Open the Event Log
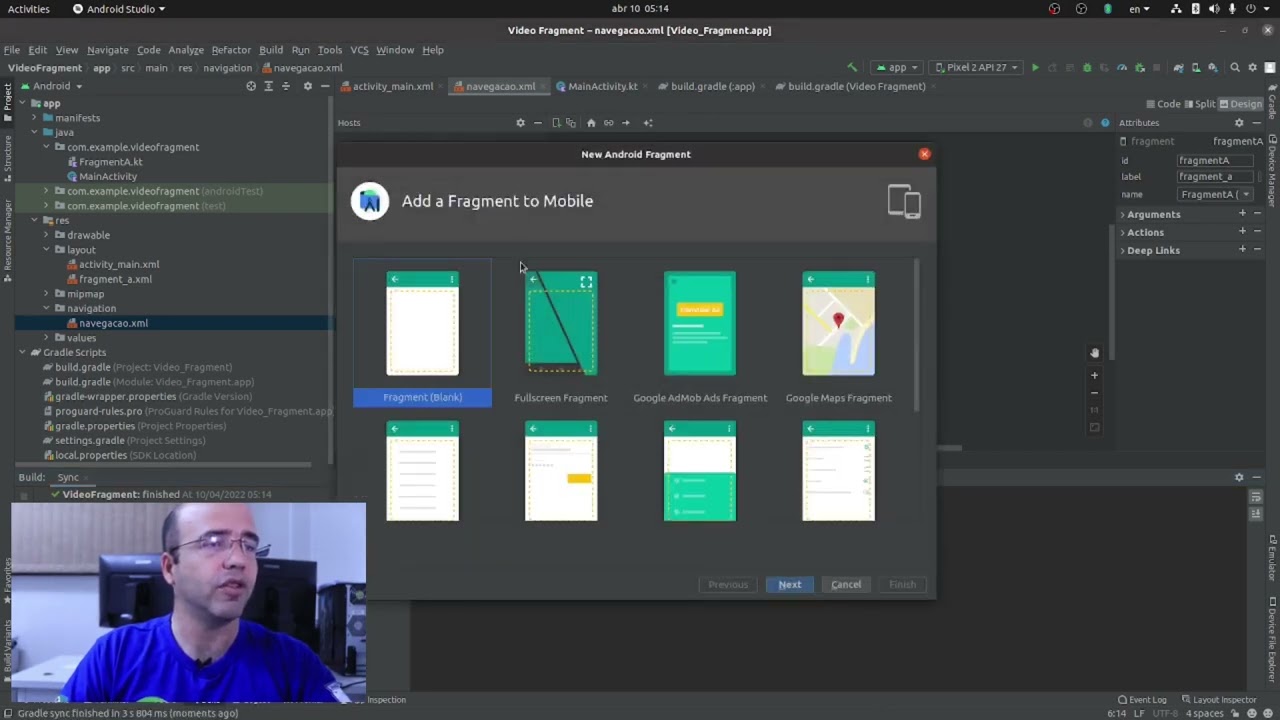Screen dimensions: 1280x720 [1141, 700]
